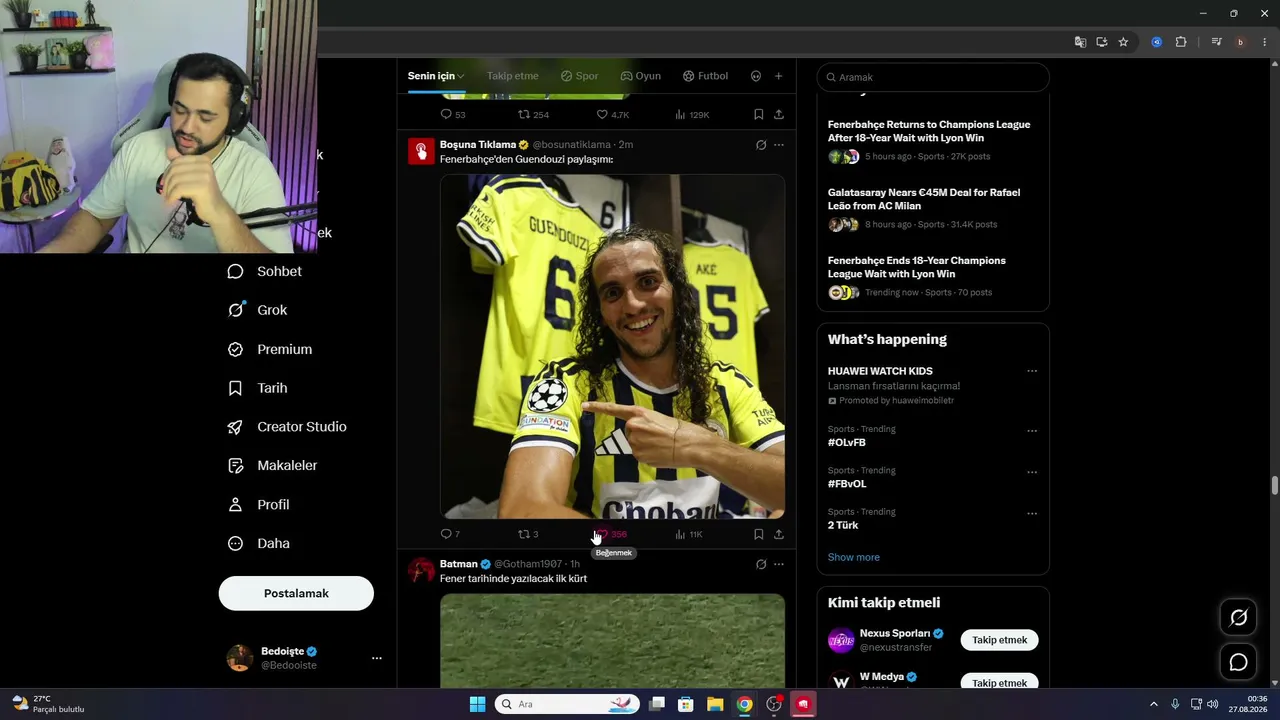Image resolution: width=1280 pixels, height=720 pixels.
Task: Share the post with 4.7K likes
Action: pos(779,115)
